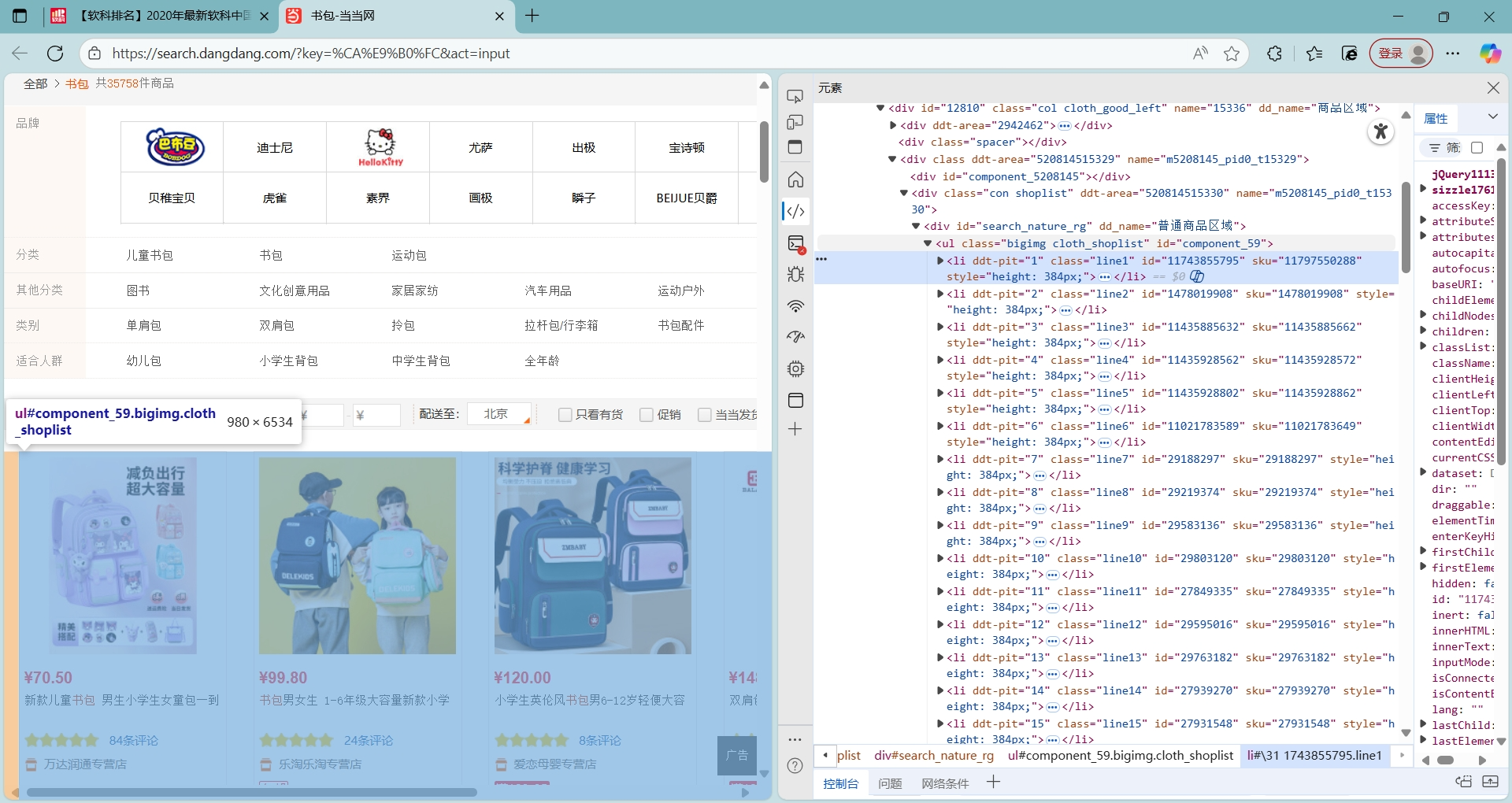Close the DevTools panel

[x=1493, y=88]
